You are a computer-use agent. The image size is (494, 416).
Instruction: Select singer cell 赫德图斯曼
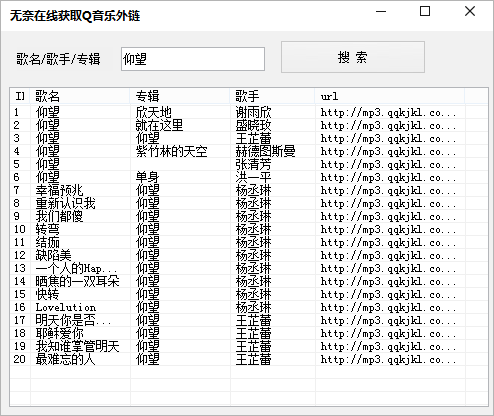265,152
